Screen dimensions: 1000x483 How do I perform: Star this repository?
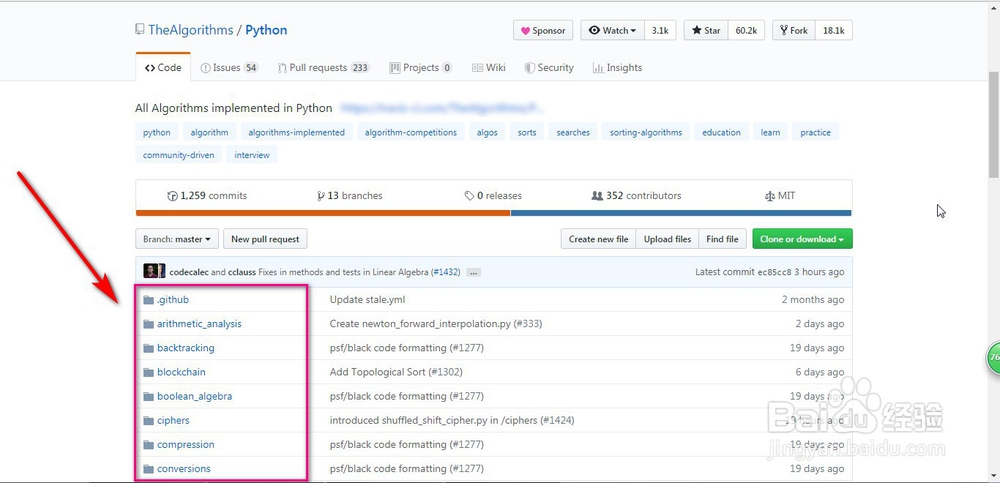(x=706, y=30)
